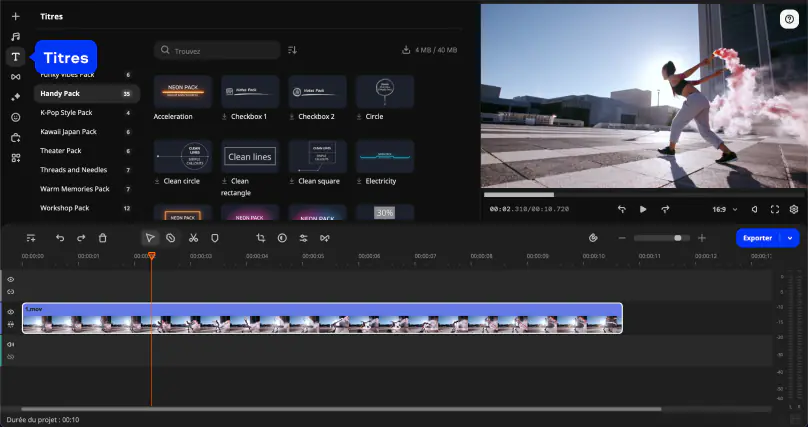
Task: Click the sort order icon beside the search box
Action: (x=292, y=50)
